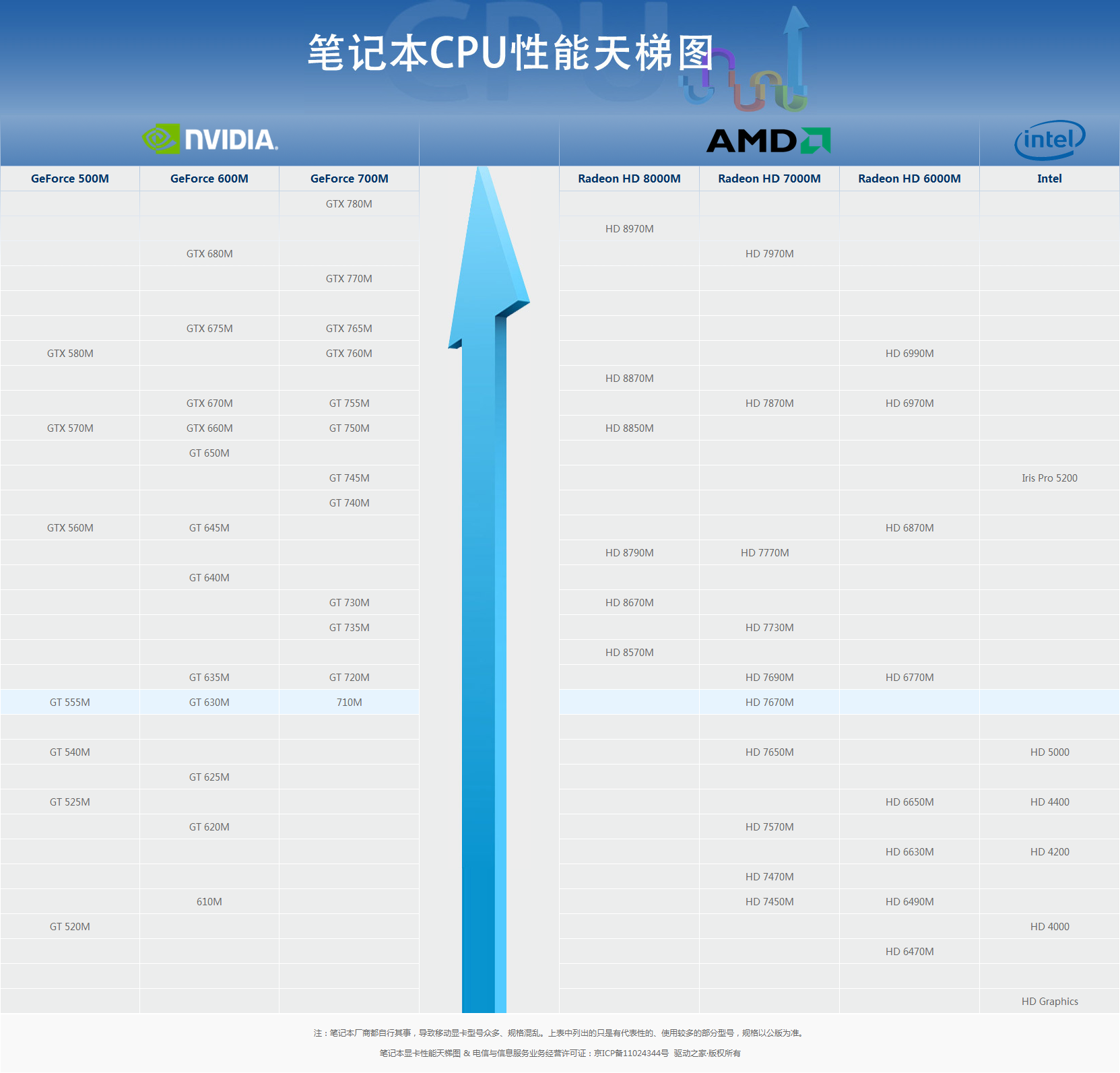Viewport: 1120px width, 1073px height.
Task: Select the Radeon HD 8000M column header
Action: point(630,178)
